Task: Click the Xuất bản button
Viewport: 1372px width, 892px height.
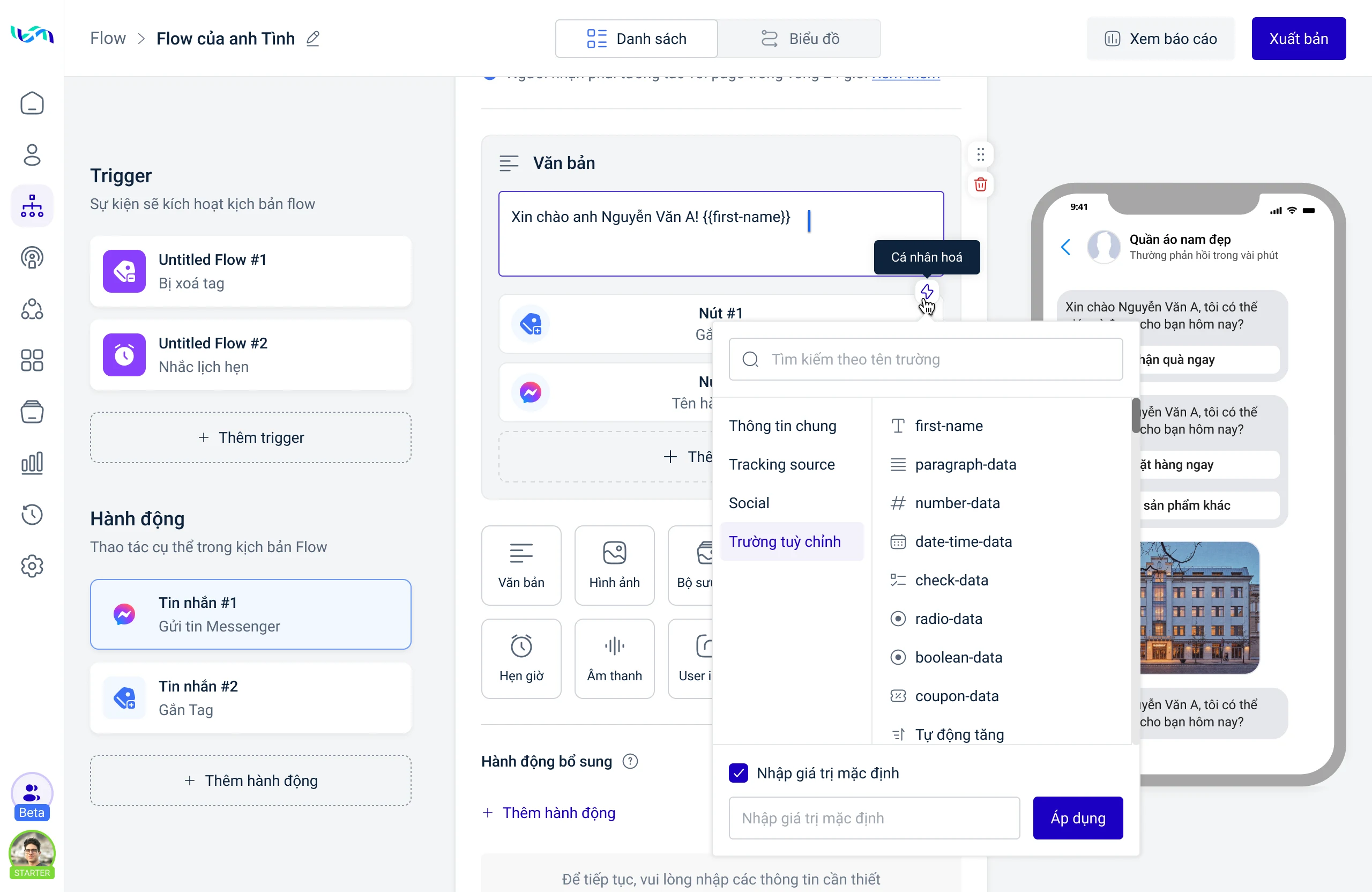Action: 1298,39
